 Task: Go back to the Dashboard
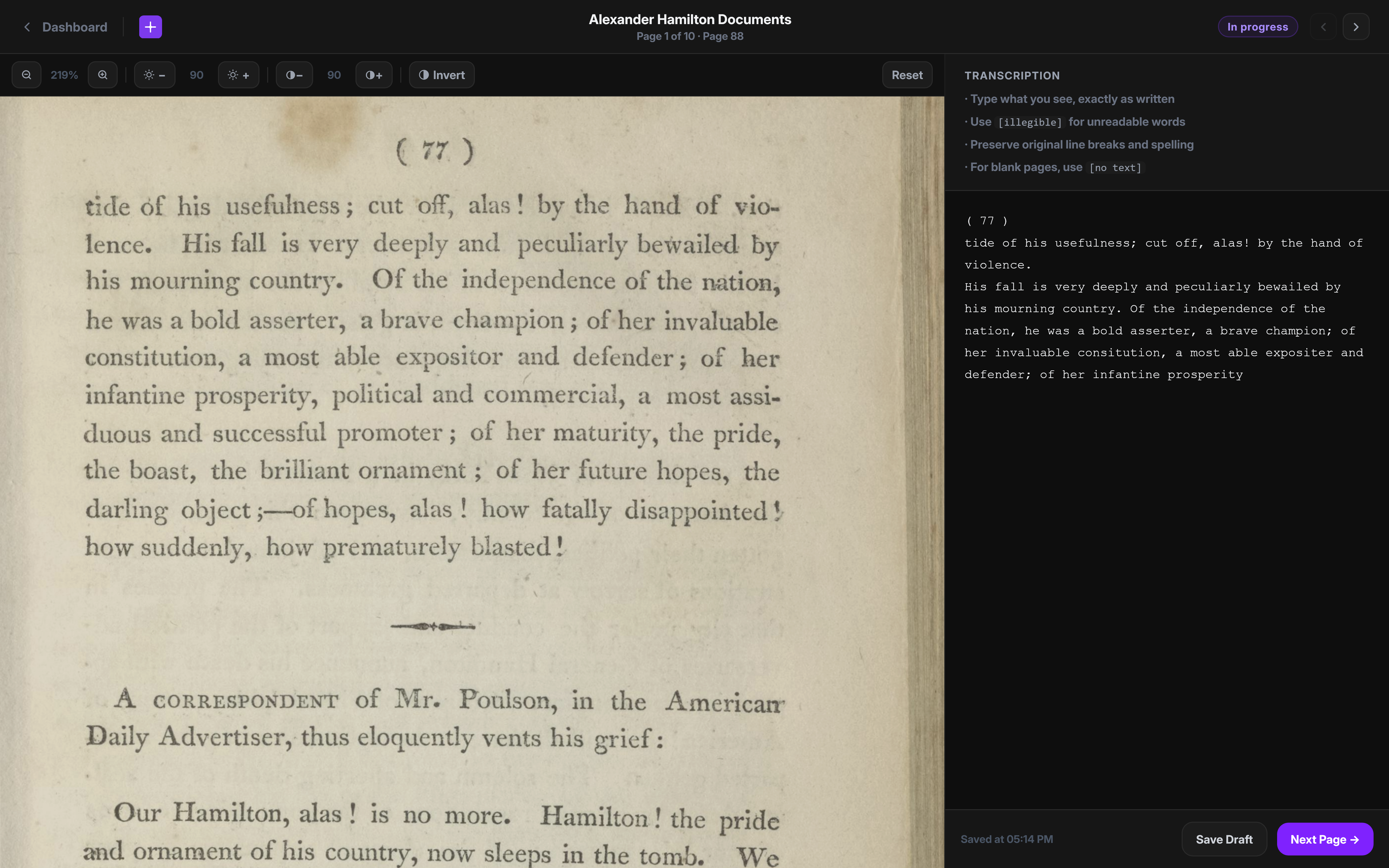(x=65, y=27)
